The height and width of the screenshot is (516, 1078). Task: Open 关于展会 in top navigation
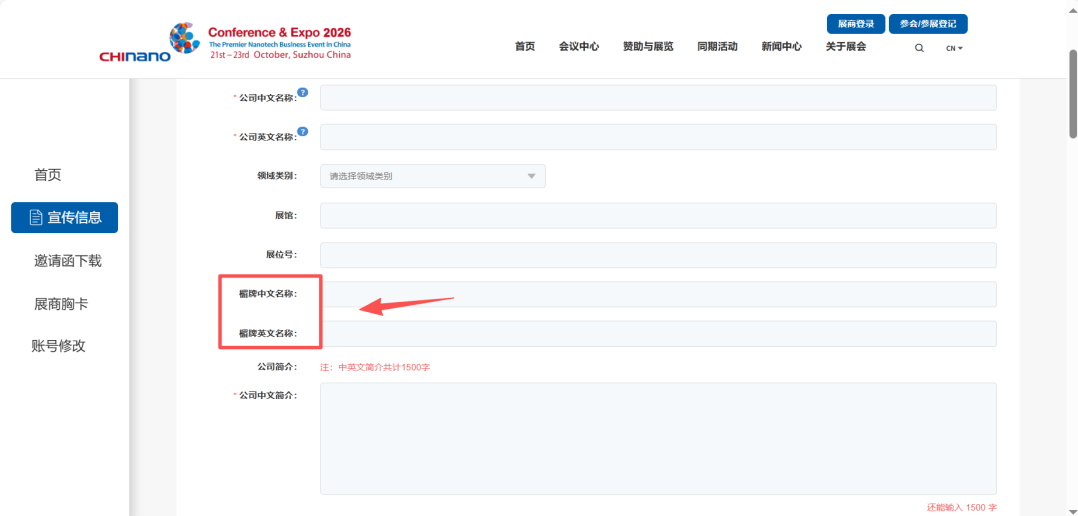(x=845, y=47)
